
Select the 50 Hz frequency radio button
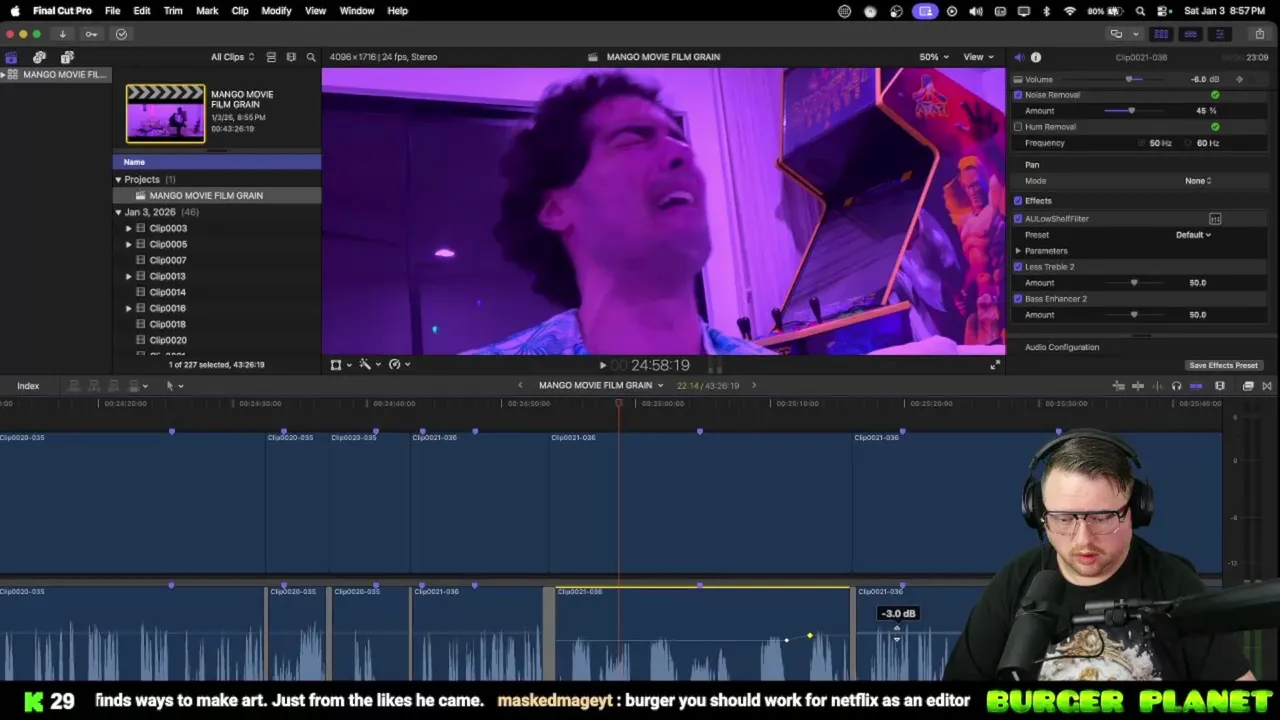pos(1143,143)
